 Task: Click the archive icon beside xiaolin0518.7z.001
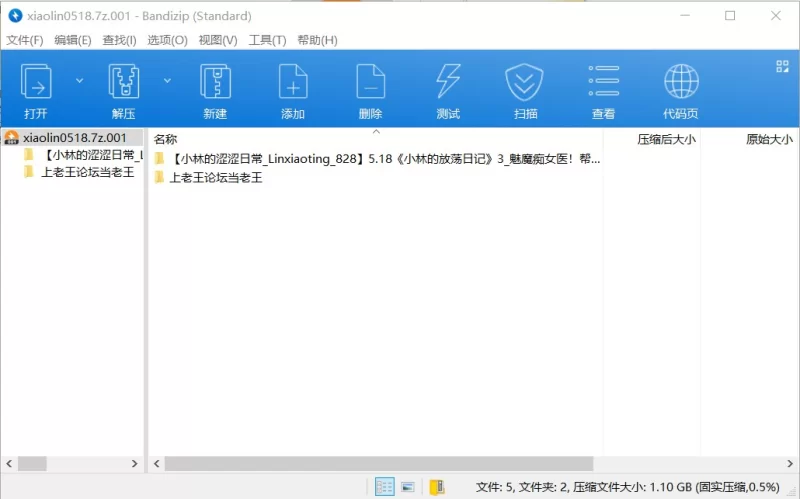pyautogui.click(x=11, y=137)
